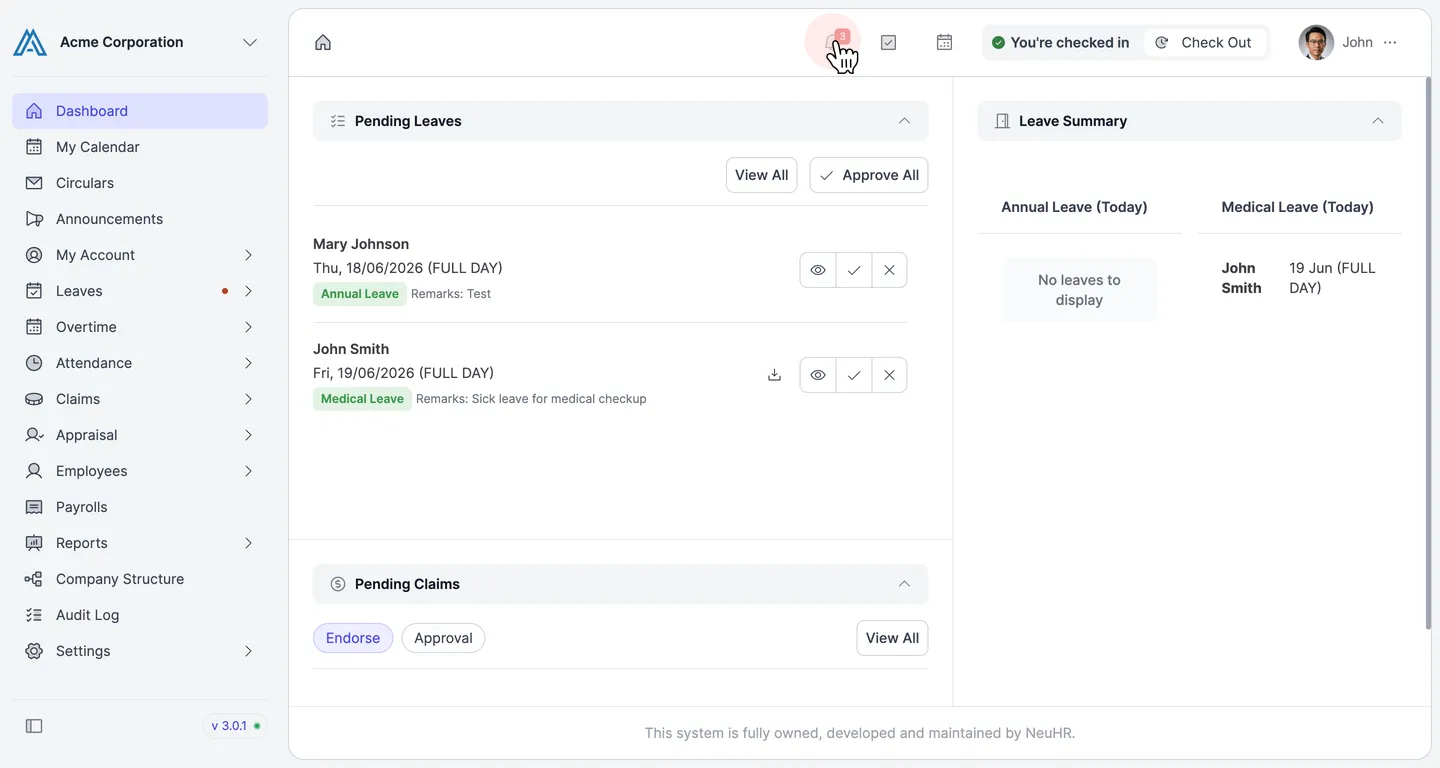Go to home via the house icon
Viewport: 1440px width, 768px height.
coord(323,42)
